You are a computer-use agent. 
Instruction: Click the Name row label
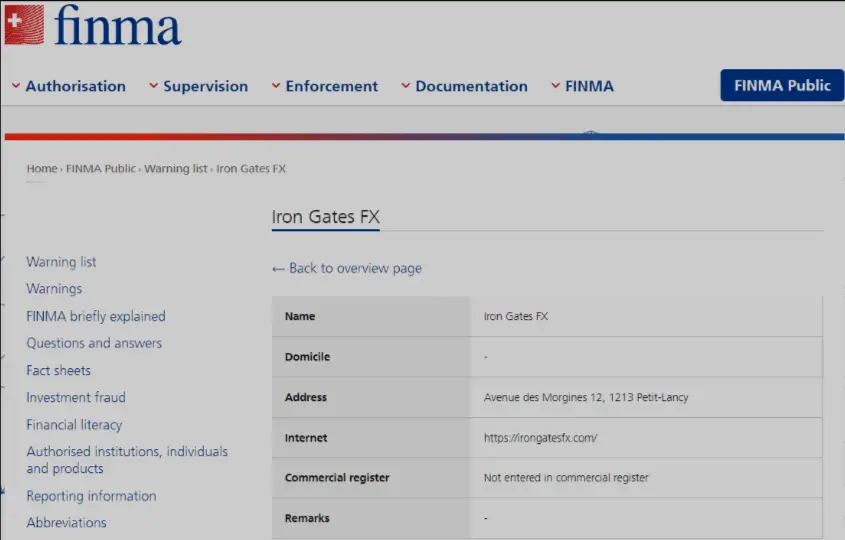(x=300, y=316)
